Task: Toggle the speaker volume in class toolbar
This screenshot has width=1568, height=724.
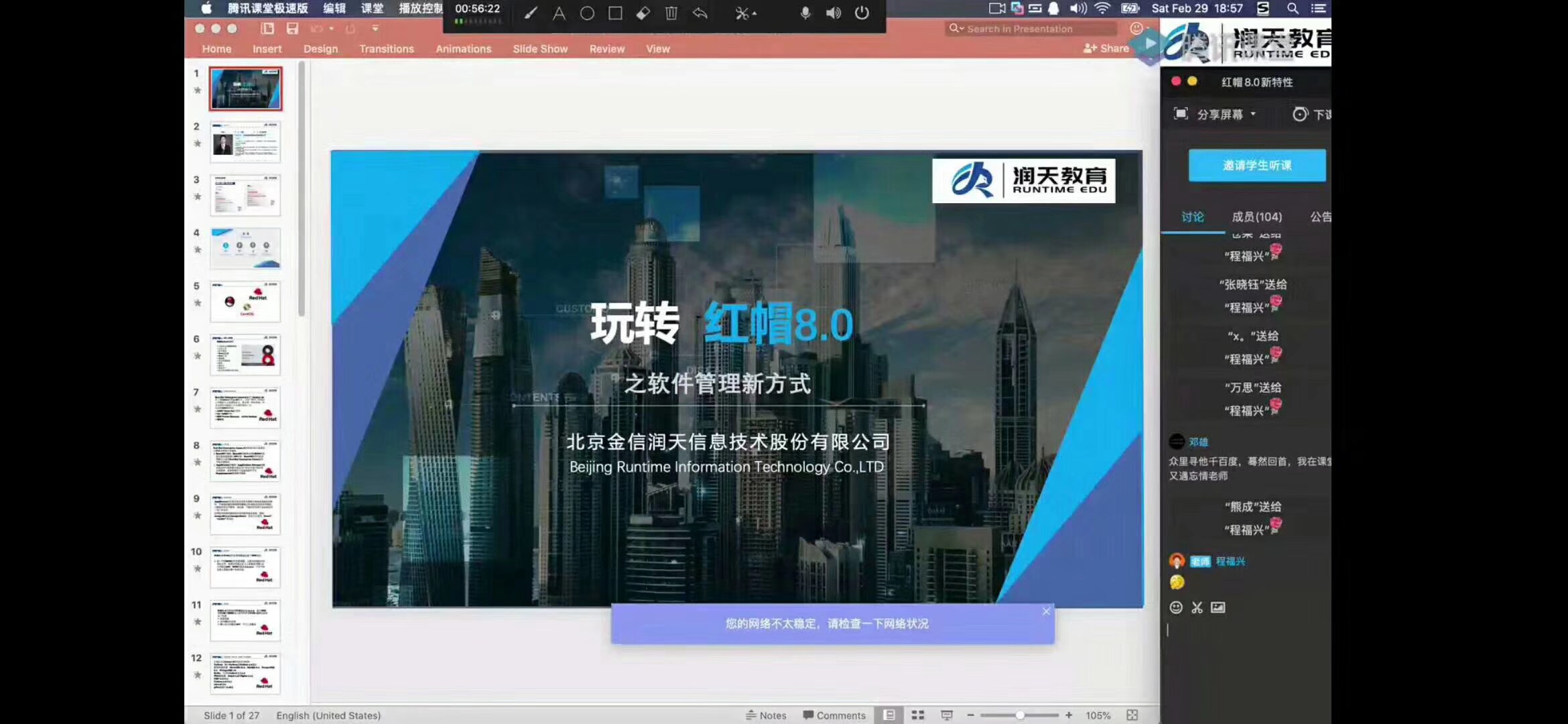Action: pos(833,13)
